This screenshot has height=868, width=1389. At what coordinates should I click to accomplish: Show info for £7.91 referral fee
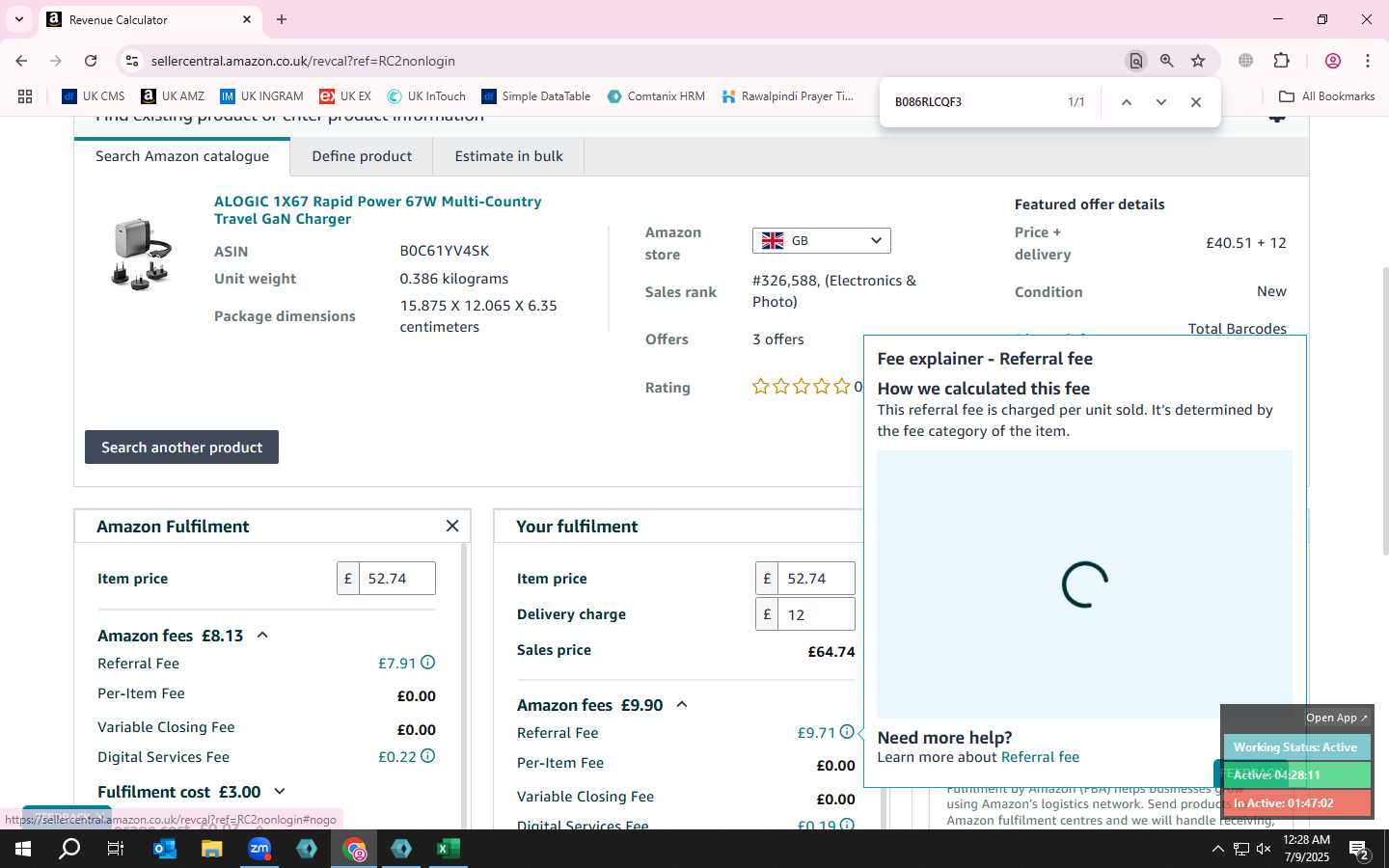(x=428, y=663)
